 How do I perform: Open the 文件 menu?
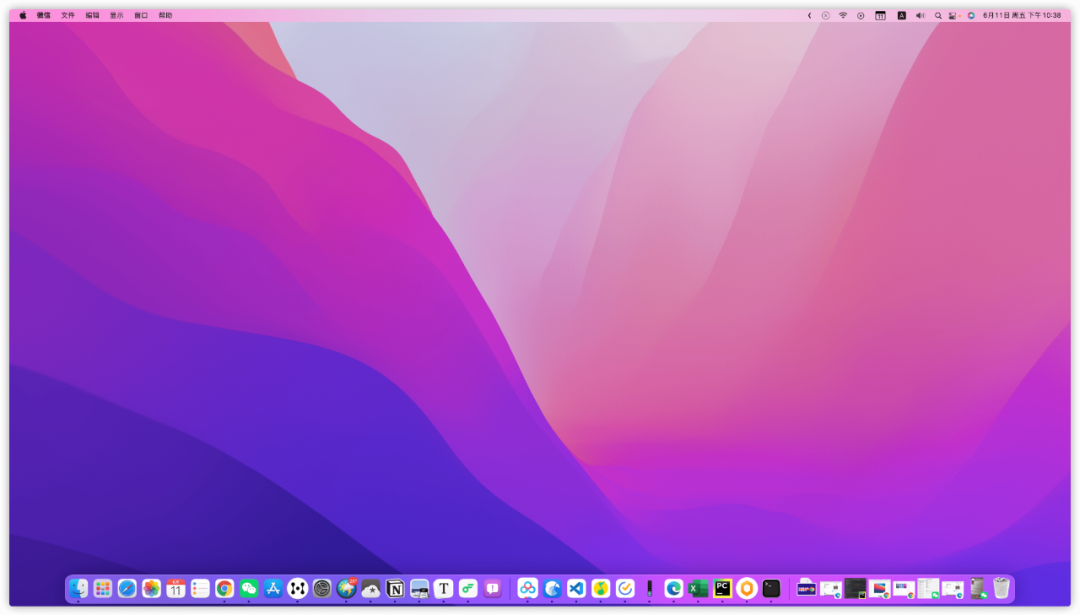68,15
